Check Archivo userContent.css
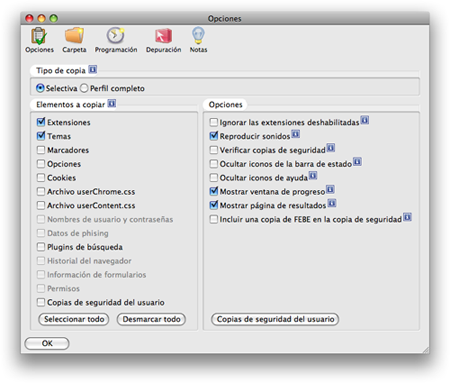This screenshot has width=450, height=383. (41, 205)
